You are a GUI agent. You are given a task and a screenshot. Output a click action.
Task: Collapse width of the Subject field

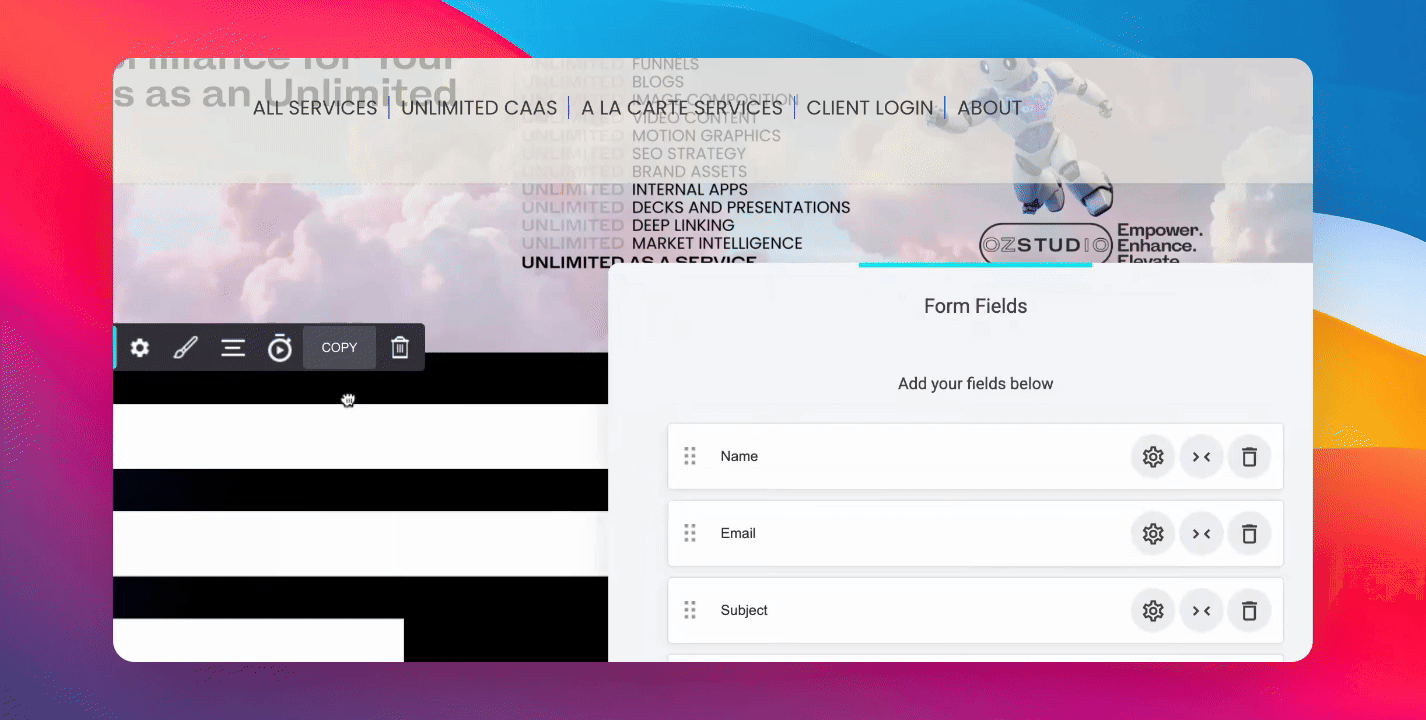1201,611
